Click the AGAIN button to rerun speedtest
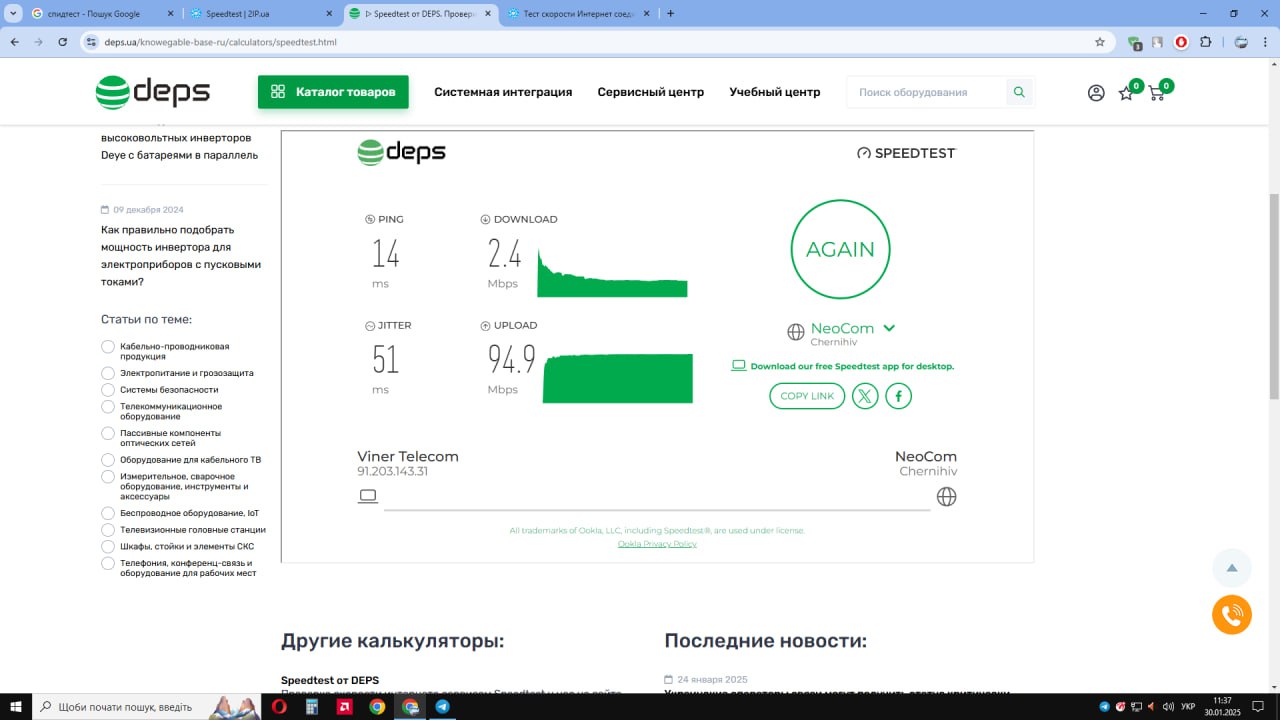The image size is (1280, 720). pyautogui.click(x=840, y=249)
